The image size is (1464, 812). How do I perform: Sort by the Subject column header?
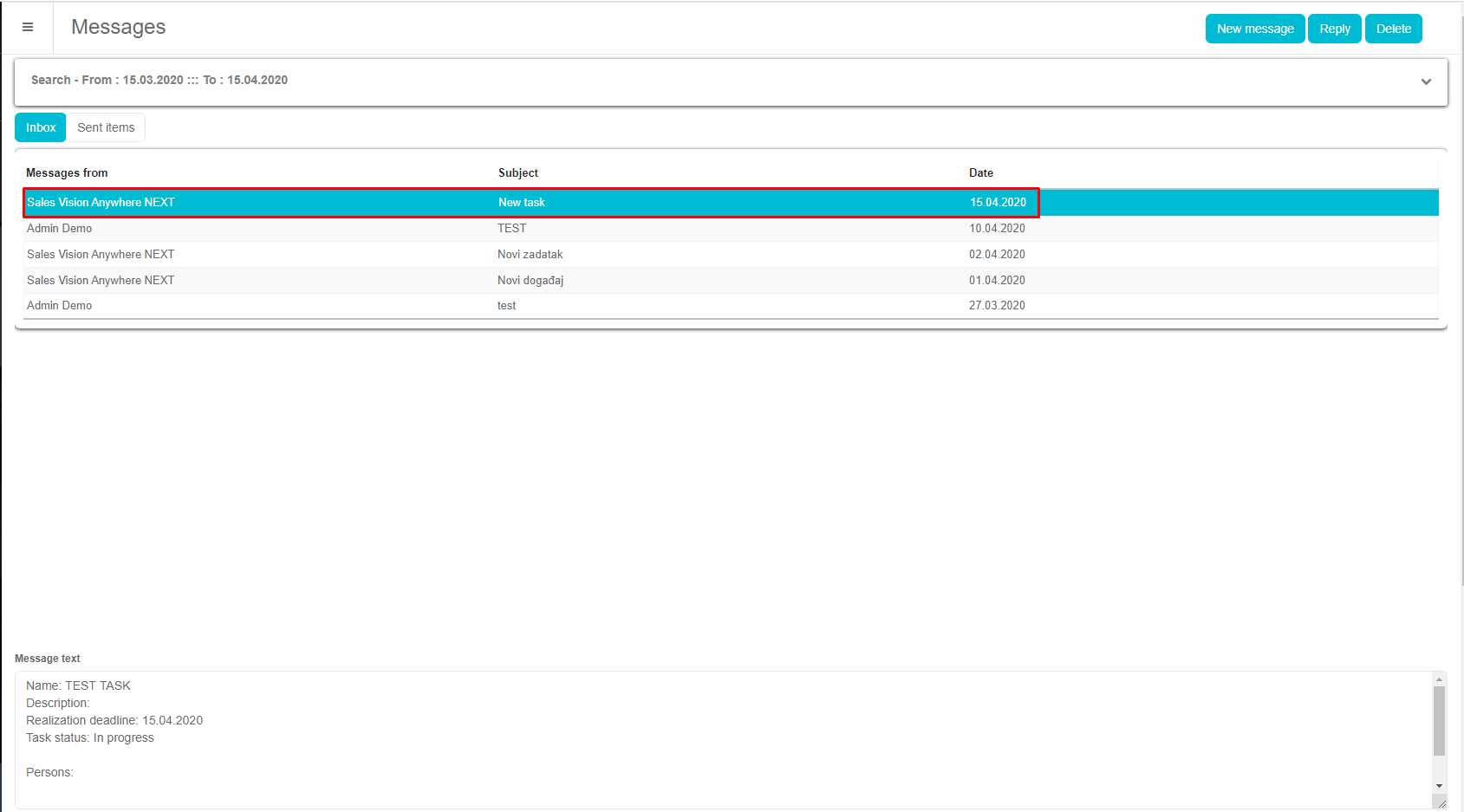click(x=517, y=173)
